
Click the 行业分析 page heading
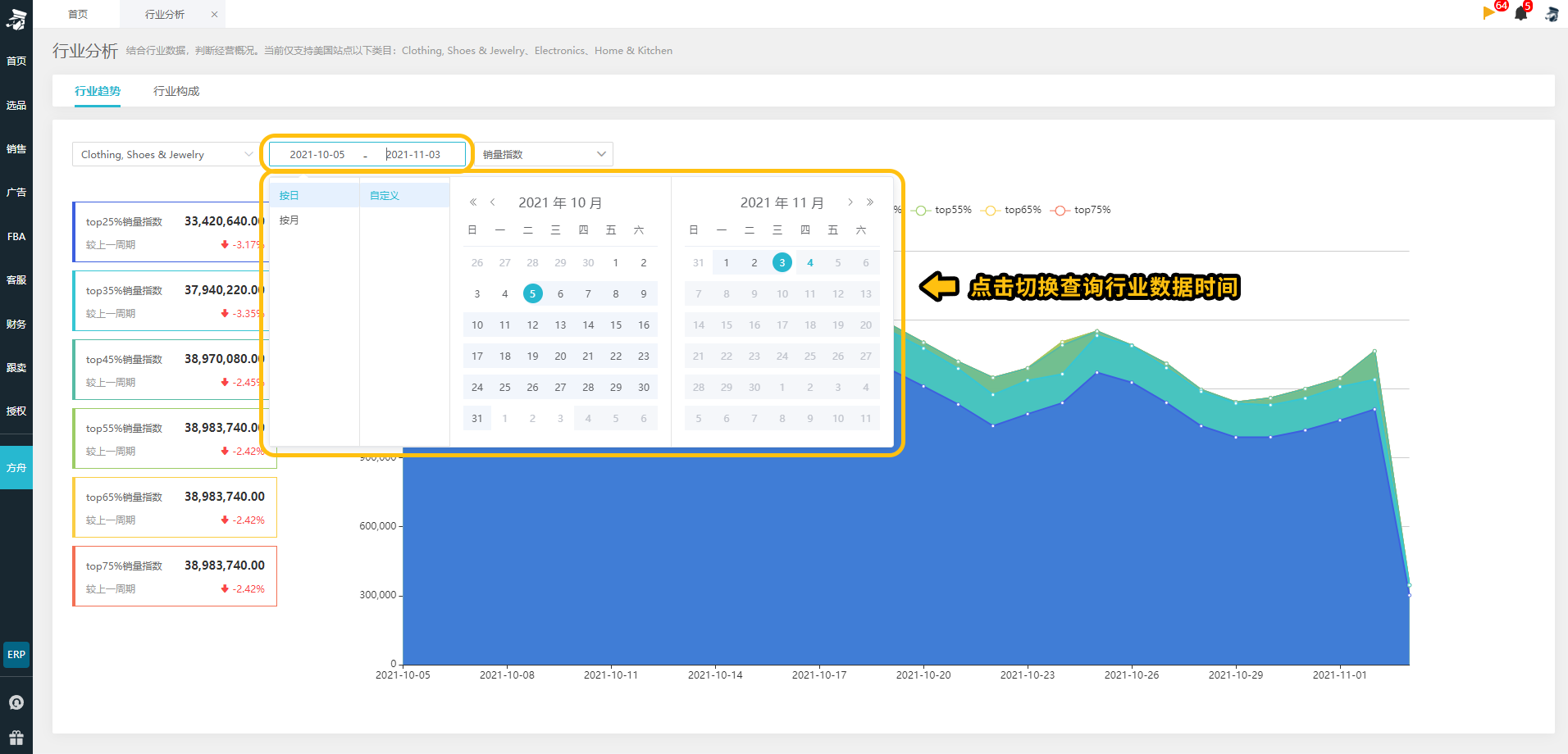pyautogui.click(x=85, y=51)
